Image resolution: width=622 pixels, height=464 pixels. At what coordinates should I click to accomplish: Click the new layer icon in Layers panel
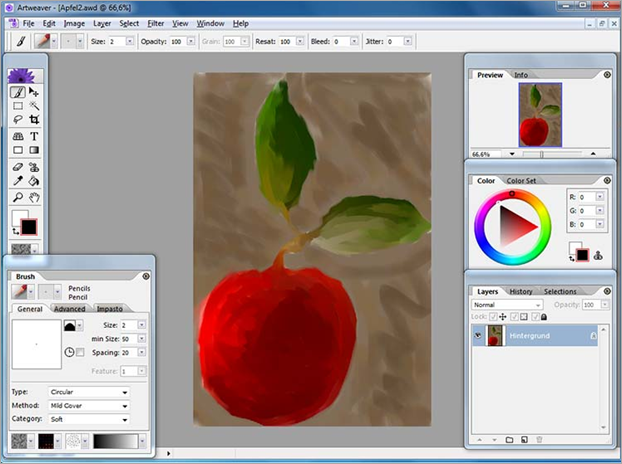525,440
